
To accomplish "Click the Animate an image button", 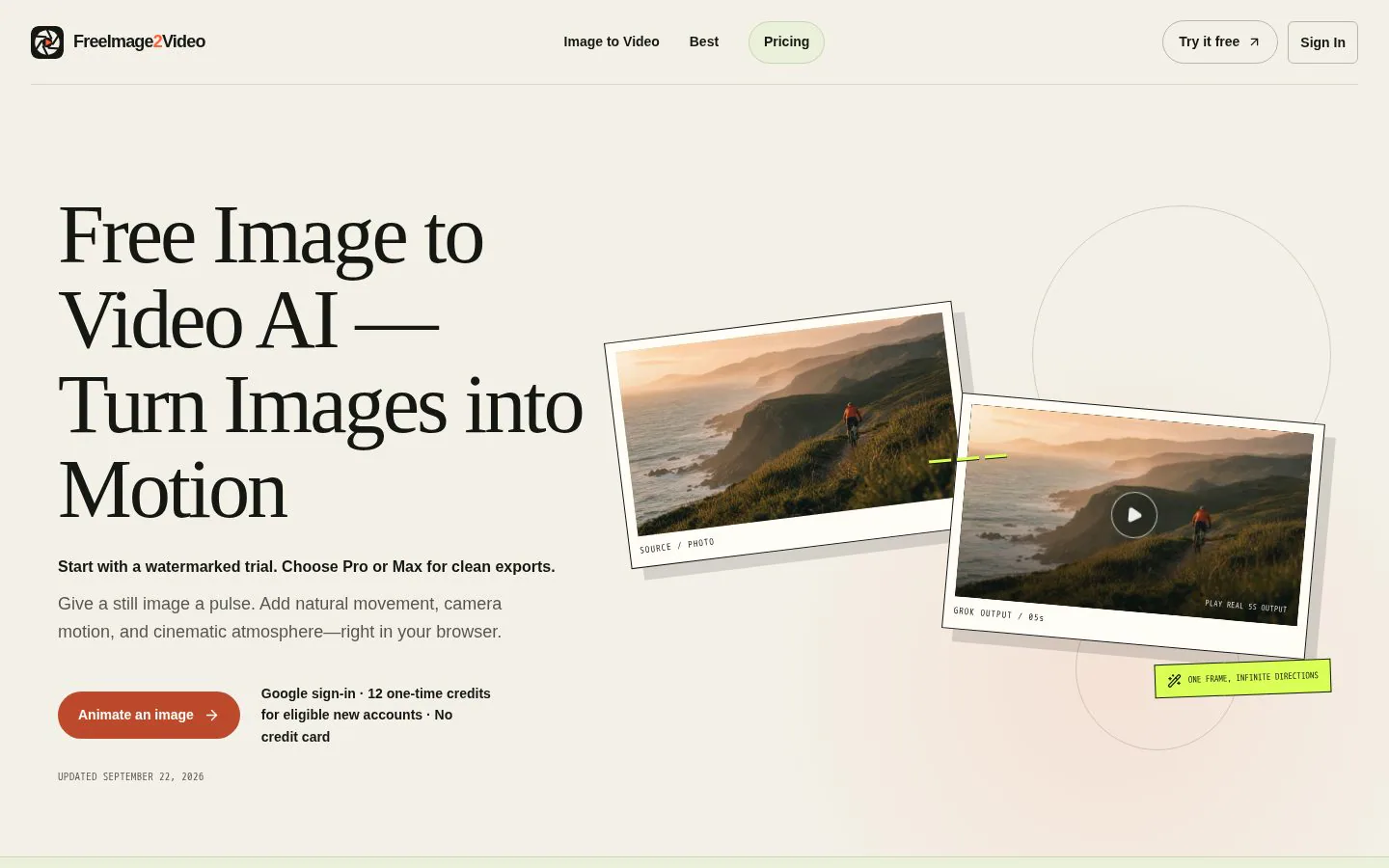I will (x=149, y=715).
